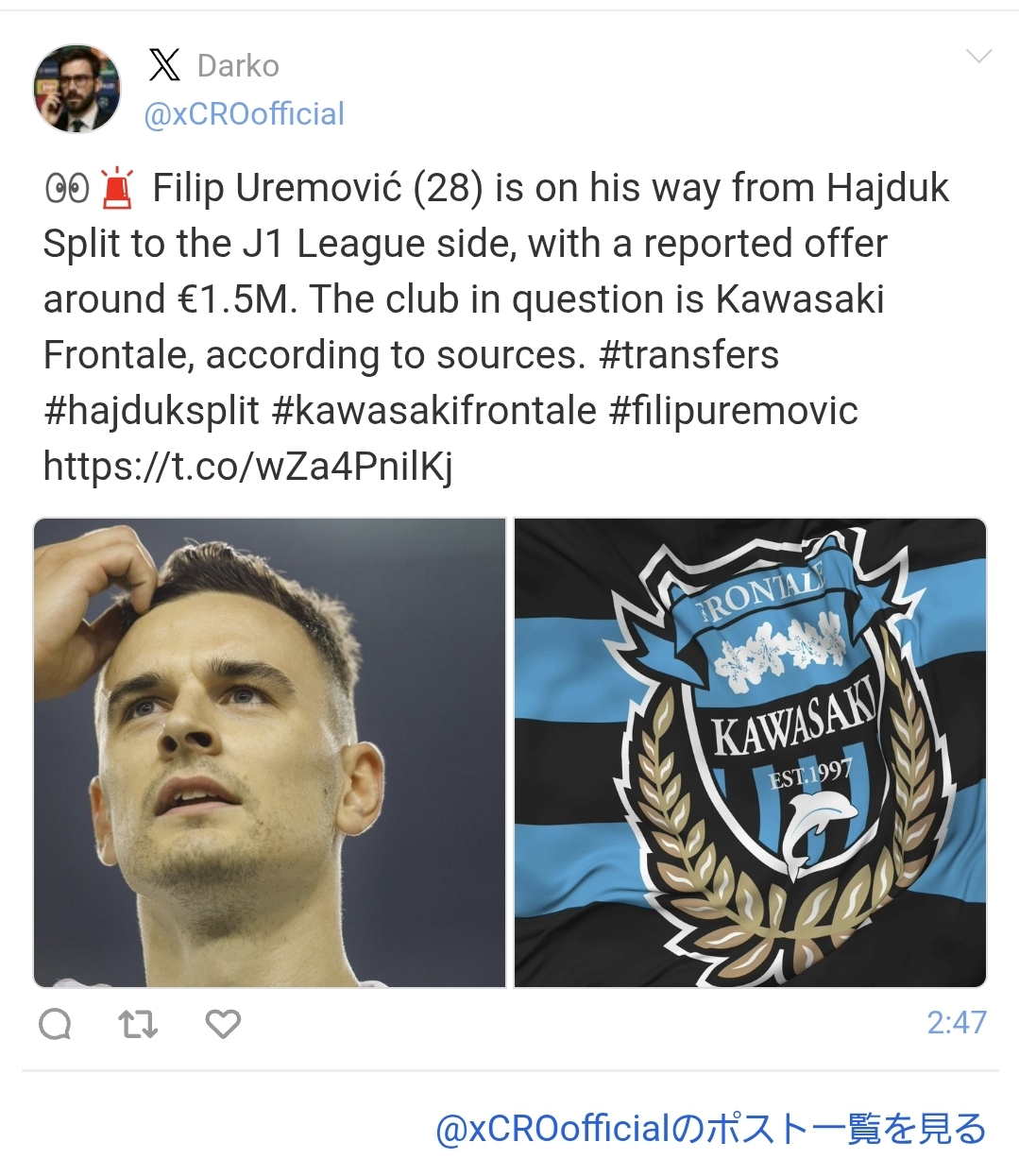The width and height of the screenshot is (1019, 1176).
Task: Open the #hajduksplit hashtag
Action: point(151,411)
